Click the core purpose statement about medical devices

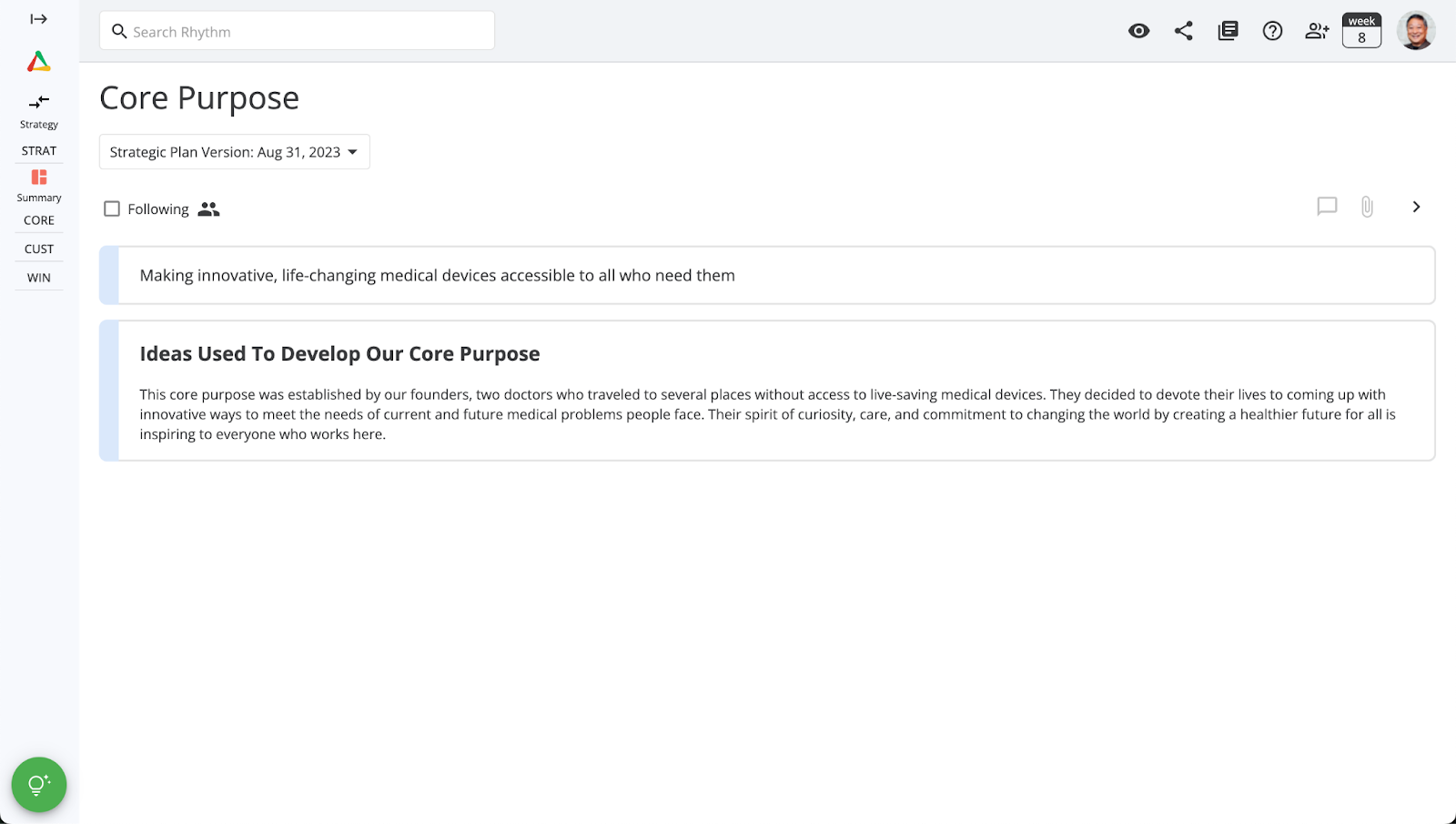click(437, 275)
